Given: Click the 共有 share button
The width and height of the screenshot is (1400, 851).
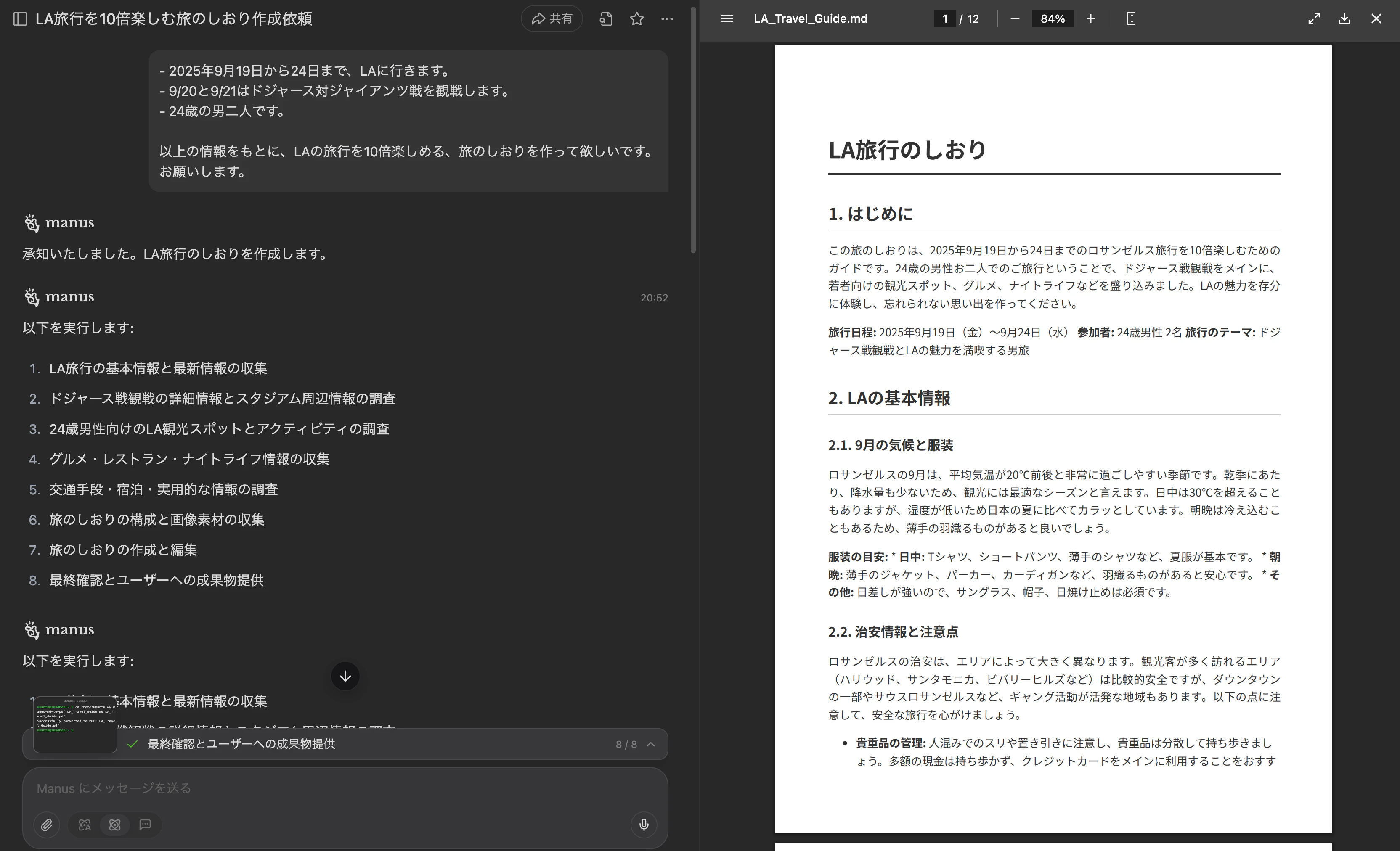Looking at the screenshot, I should tap(552, 19).
